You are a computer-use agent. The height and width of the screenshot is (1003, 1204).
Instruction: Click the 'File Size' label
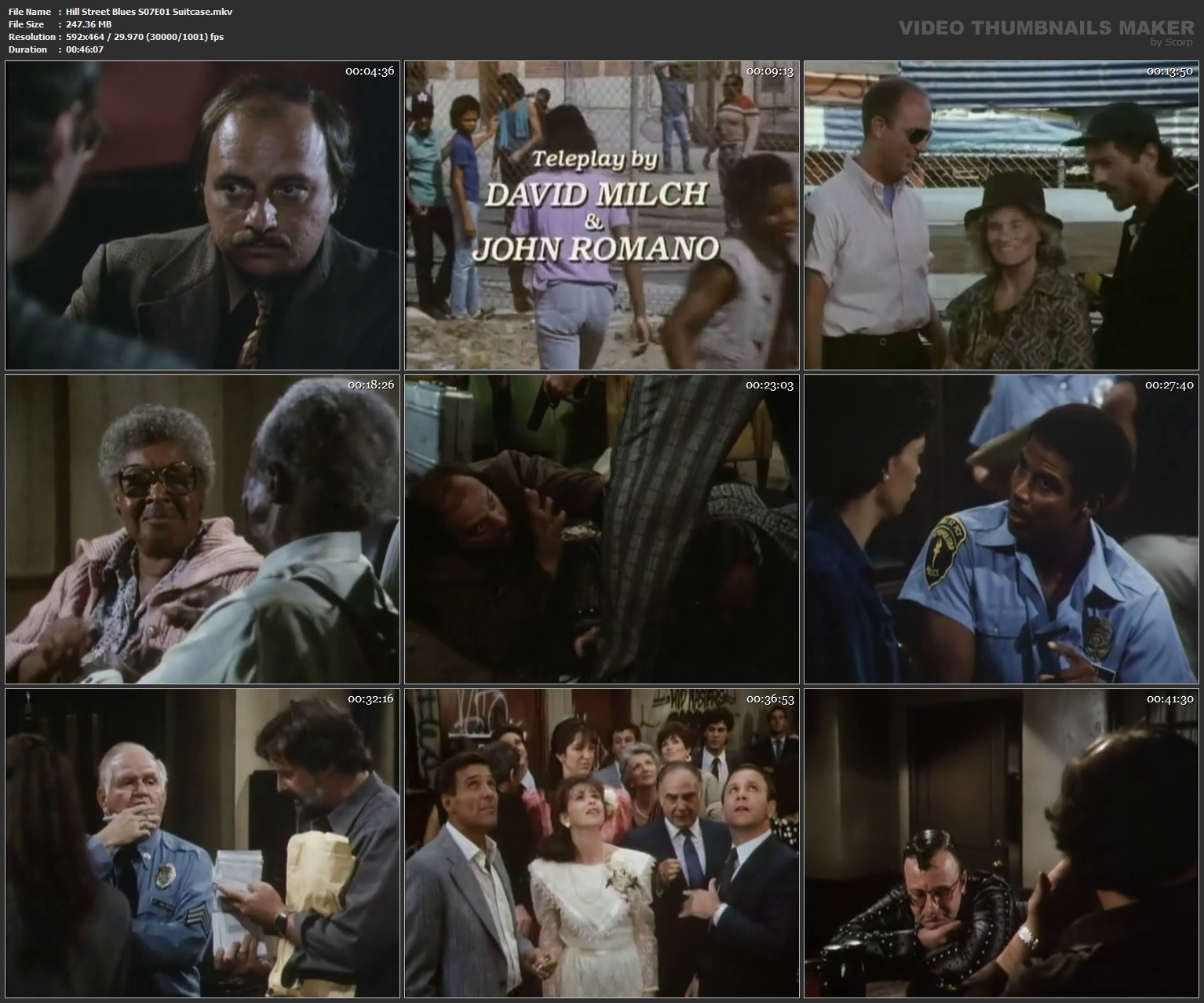pos(27,24)
